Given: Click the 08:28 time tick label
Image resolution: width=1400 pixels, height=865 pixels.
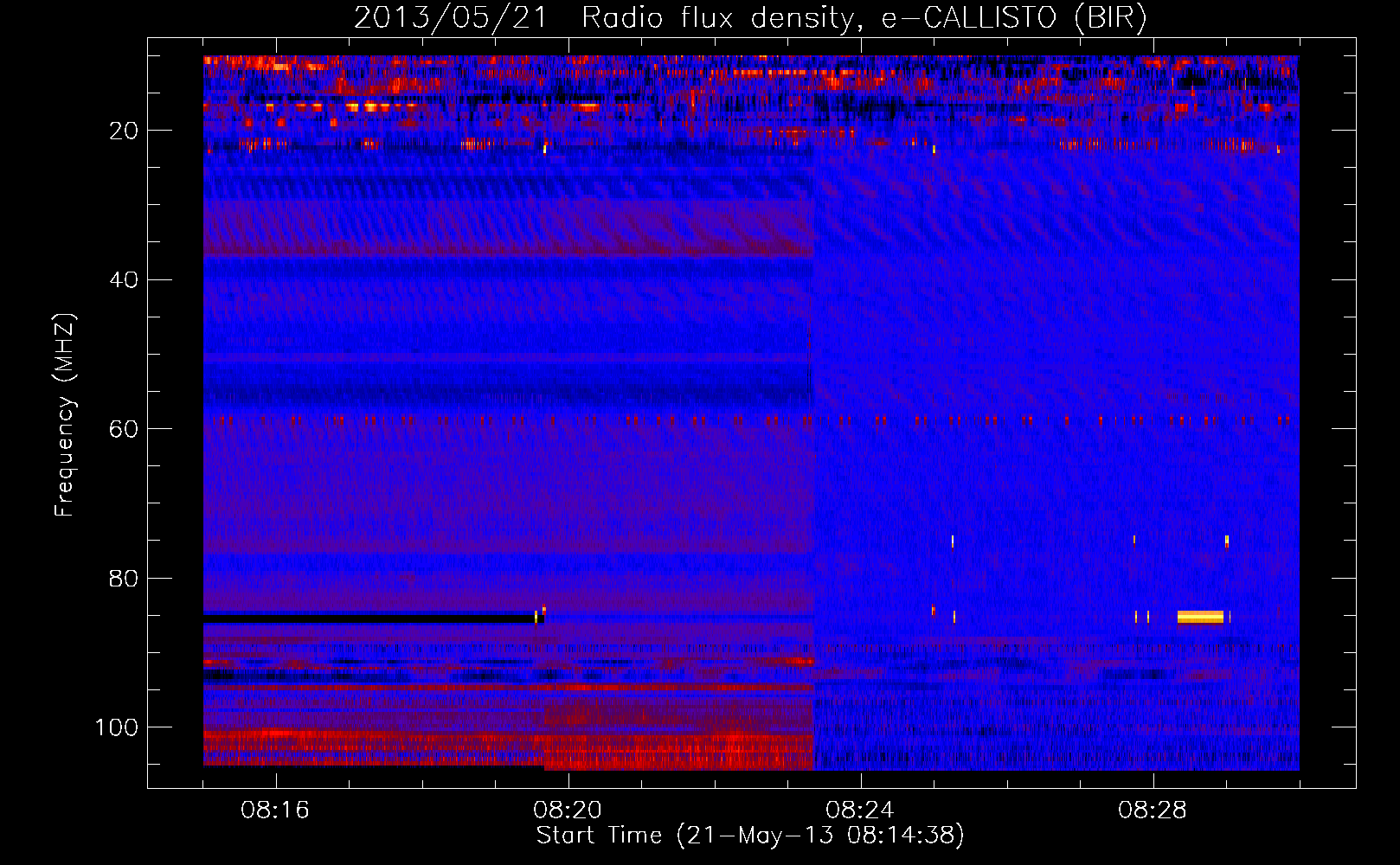Looking at the screenshot, I should point(1153,811).
